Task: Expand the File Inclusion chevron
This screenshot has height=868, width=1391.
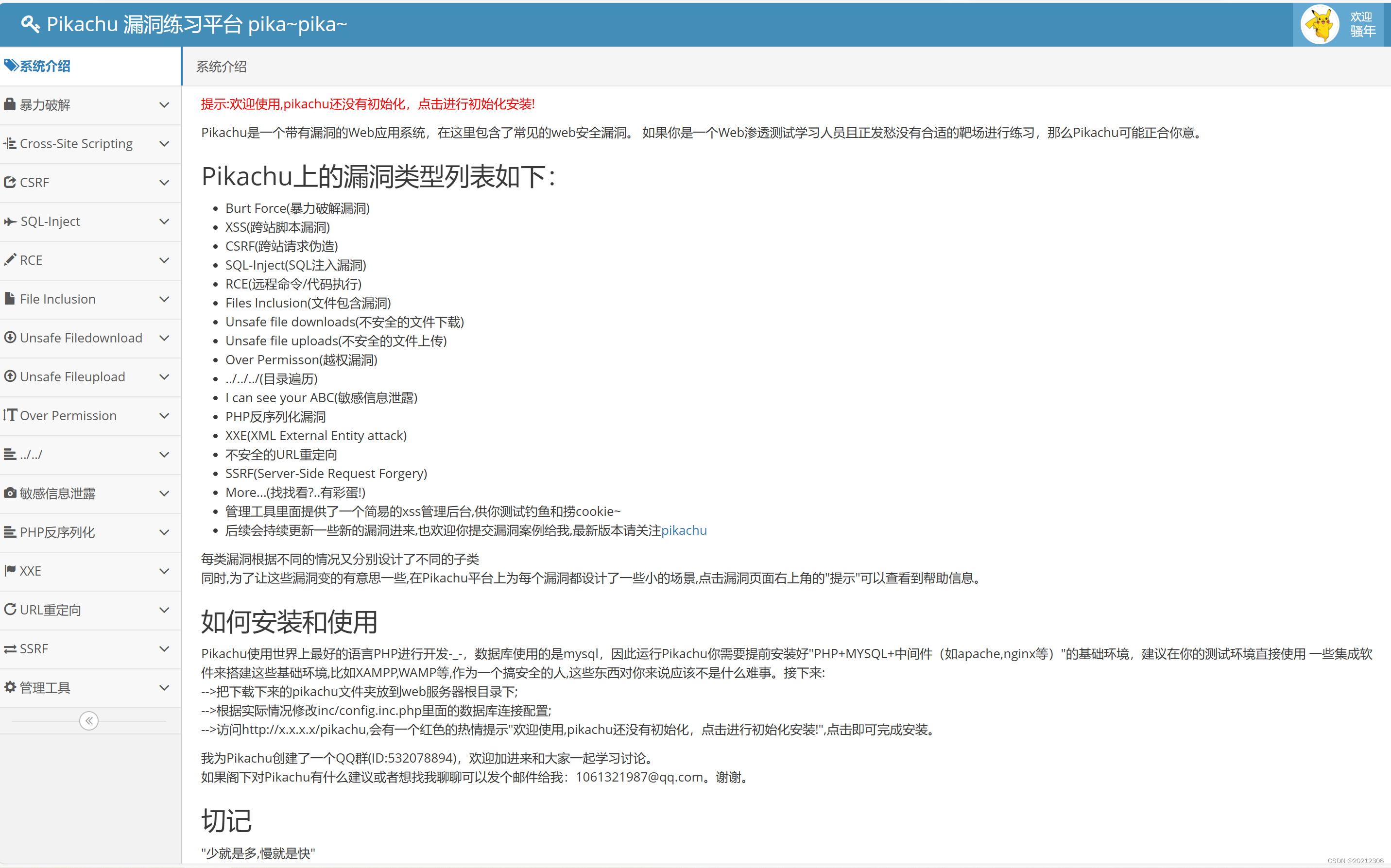Action: click(x=164, y=299)
